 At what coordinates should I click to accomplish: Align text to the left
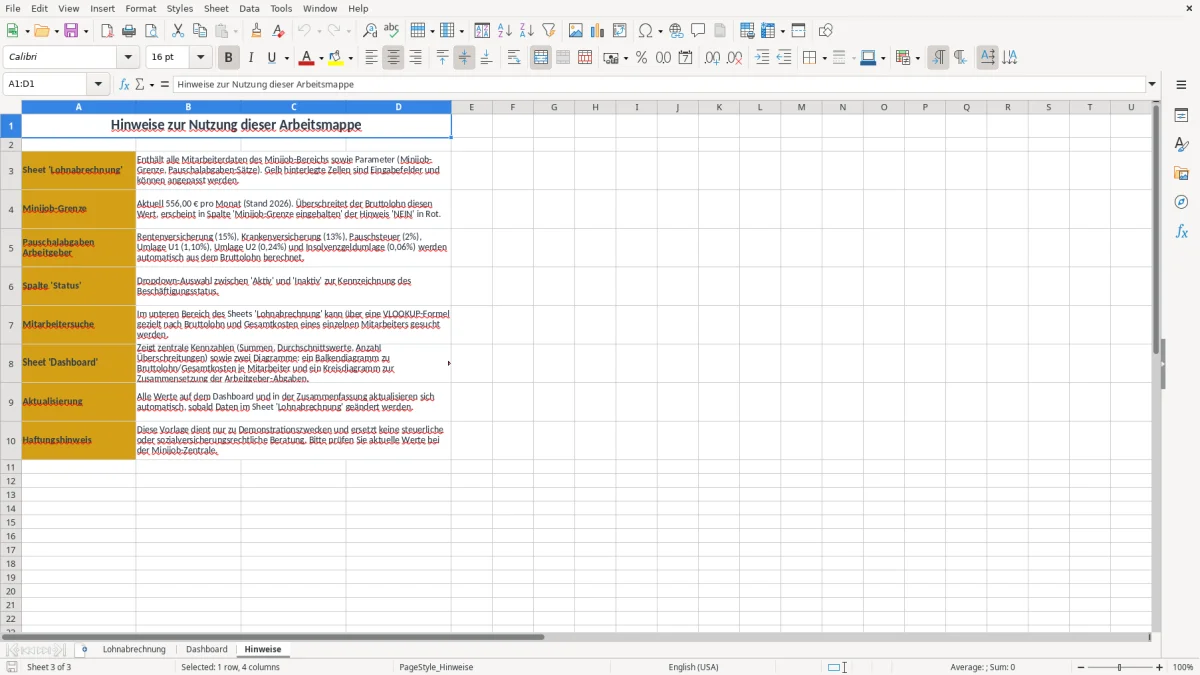coord(371,58)
